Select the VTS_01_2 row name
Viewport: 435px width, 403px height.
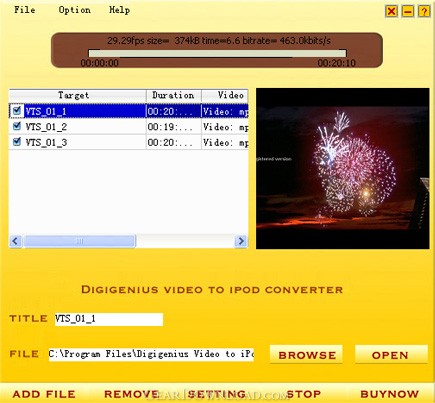point(46,127)
